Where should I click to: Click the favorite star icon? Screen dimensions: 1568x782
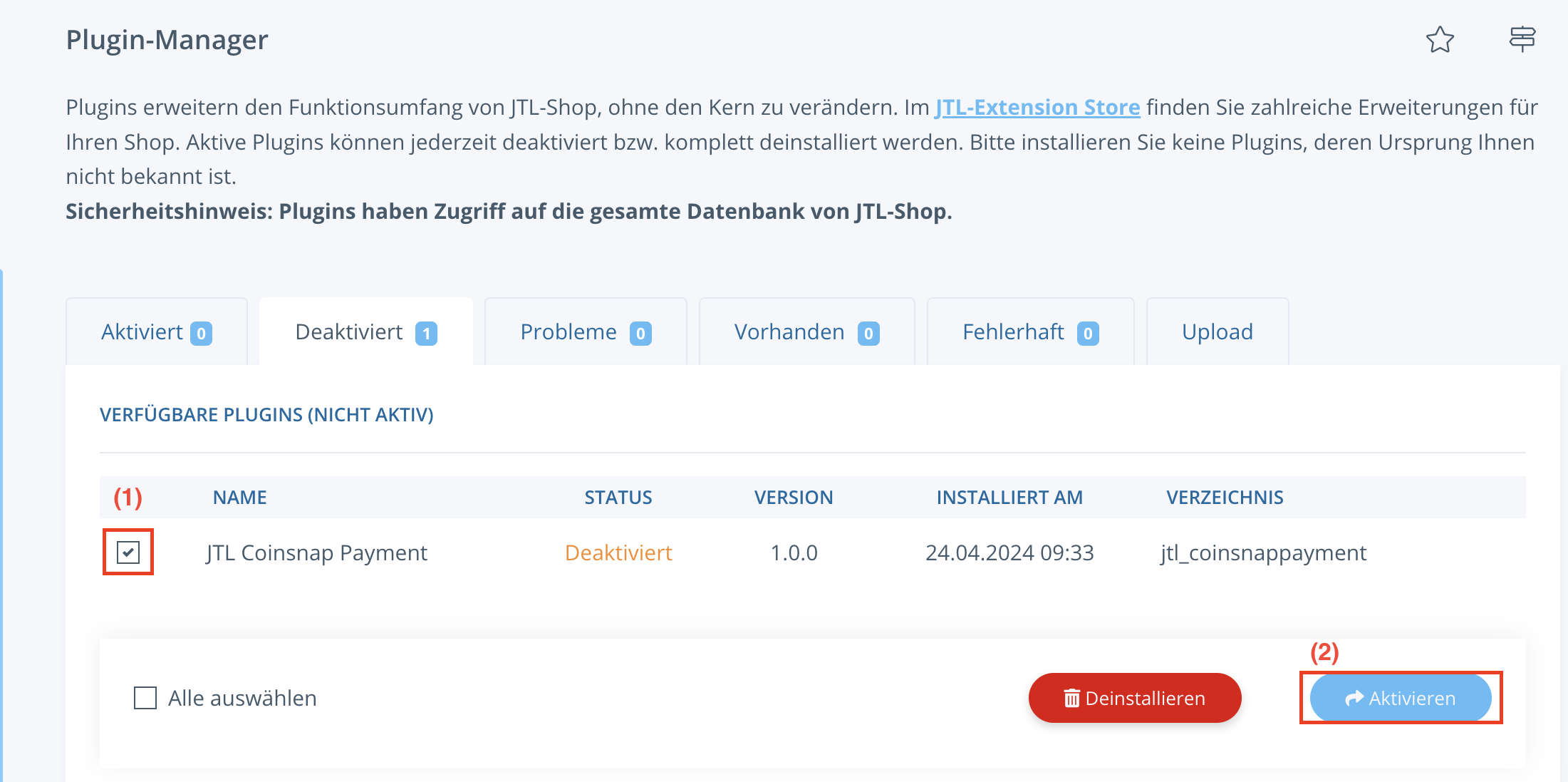tap(1439, 40)
